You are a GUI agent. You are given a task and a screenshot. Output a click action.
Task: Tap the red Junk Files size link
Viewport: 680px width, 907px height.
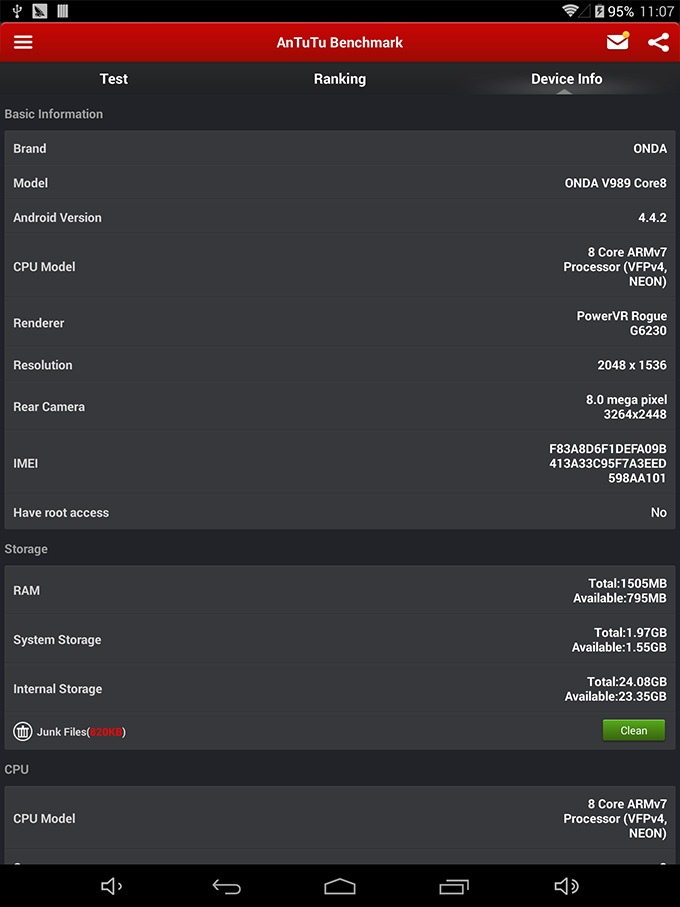105,731
